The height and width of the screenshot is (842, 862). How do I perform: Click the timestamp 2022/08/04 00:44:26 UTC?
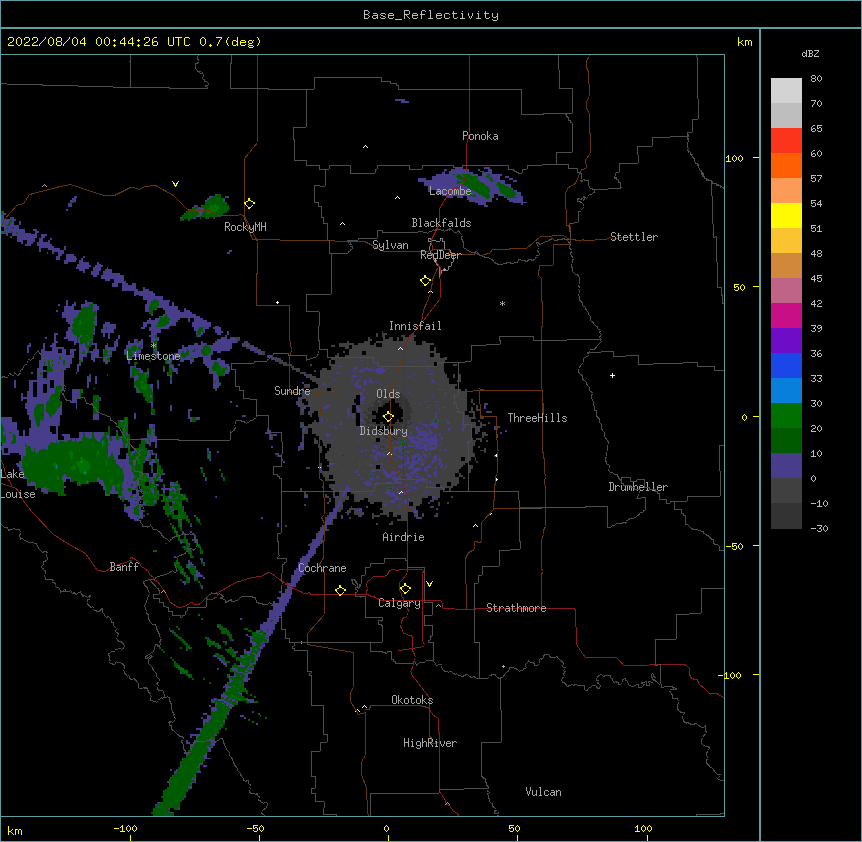99,42
